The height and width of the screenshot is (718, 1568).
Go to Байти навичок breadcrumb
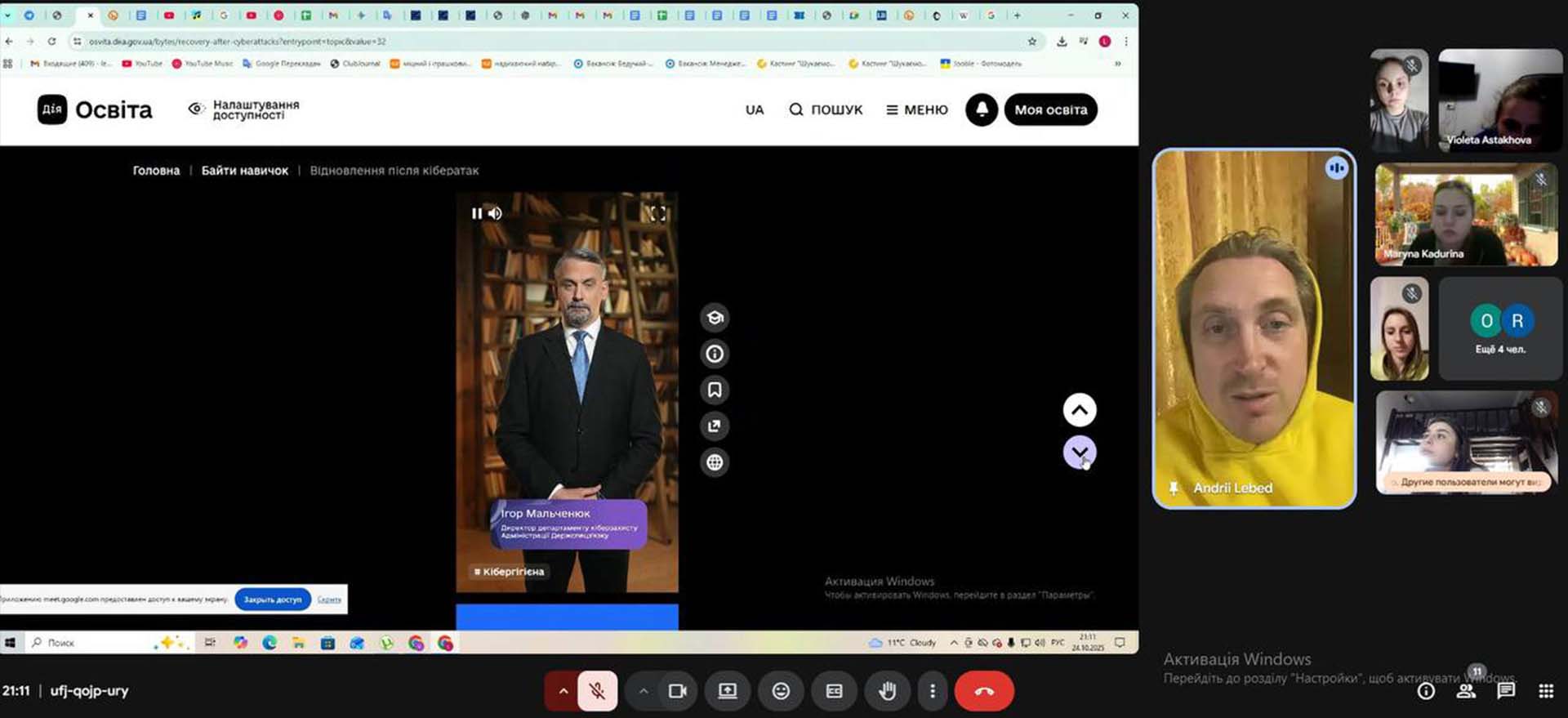coord(244,171)
